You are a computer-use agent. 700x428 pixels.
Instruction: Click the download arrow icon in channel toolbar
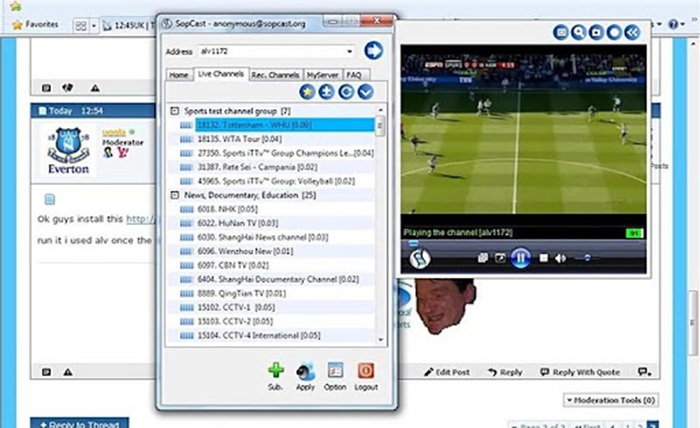pyautogui.click(x=327, y=92)
